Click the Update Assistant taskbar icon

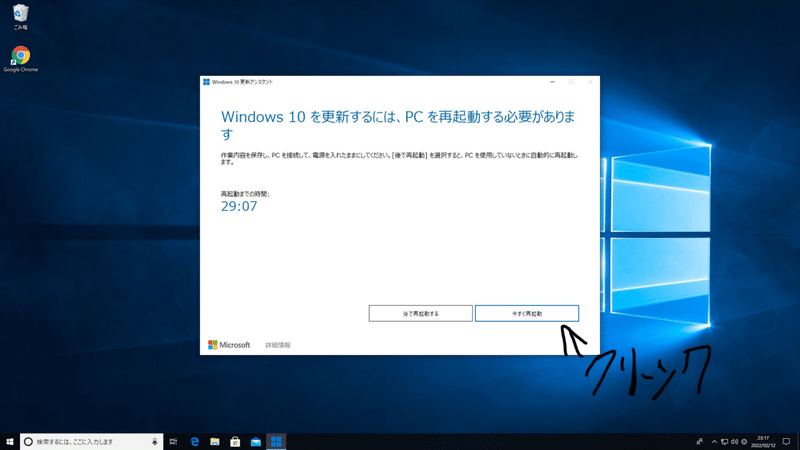(x=276, y=441)
